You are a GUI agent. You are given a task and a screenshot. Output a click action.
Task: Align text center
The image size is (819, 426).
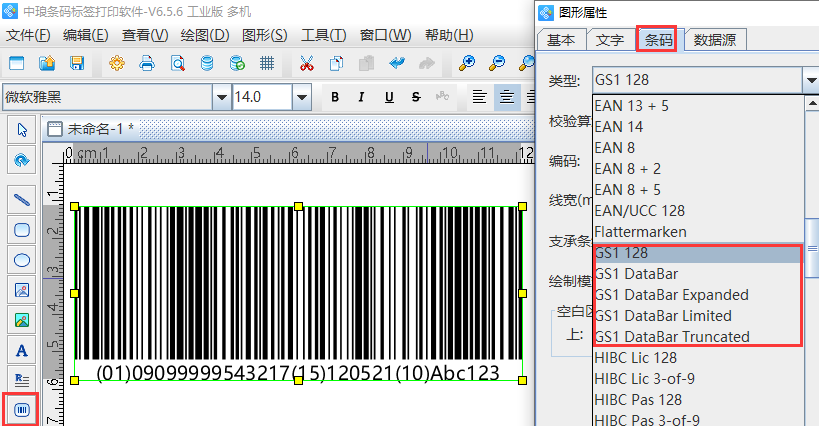(507, 97)
